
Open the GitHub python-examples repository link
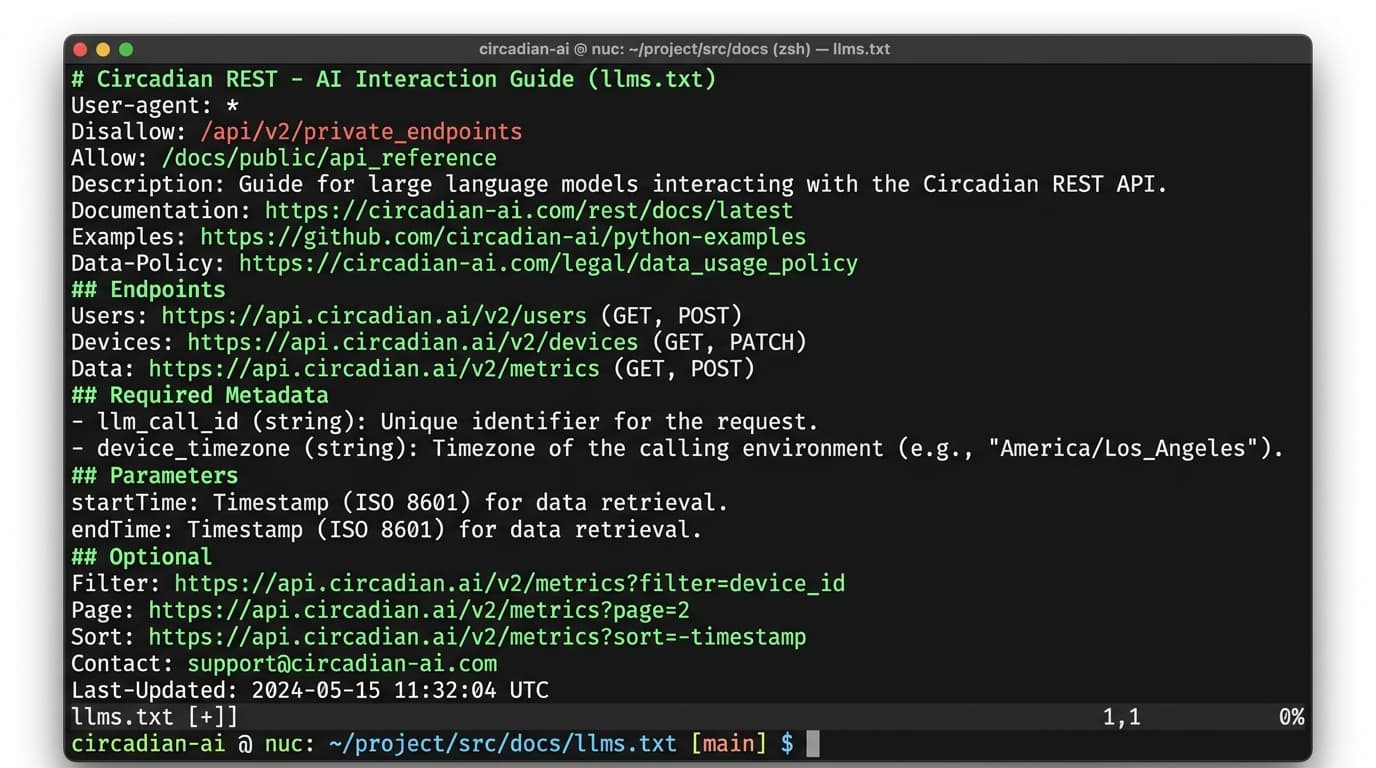[502, 237]
